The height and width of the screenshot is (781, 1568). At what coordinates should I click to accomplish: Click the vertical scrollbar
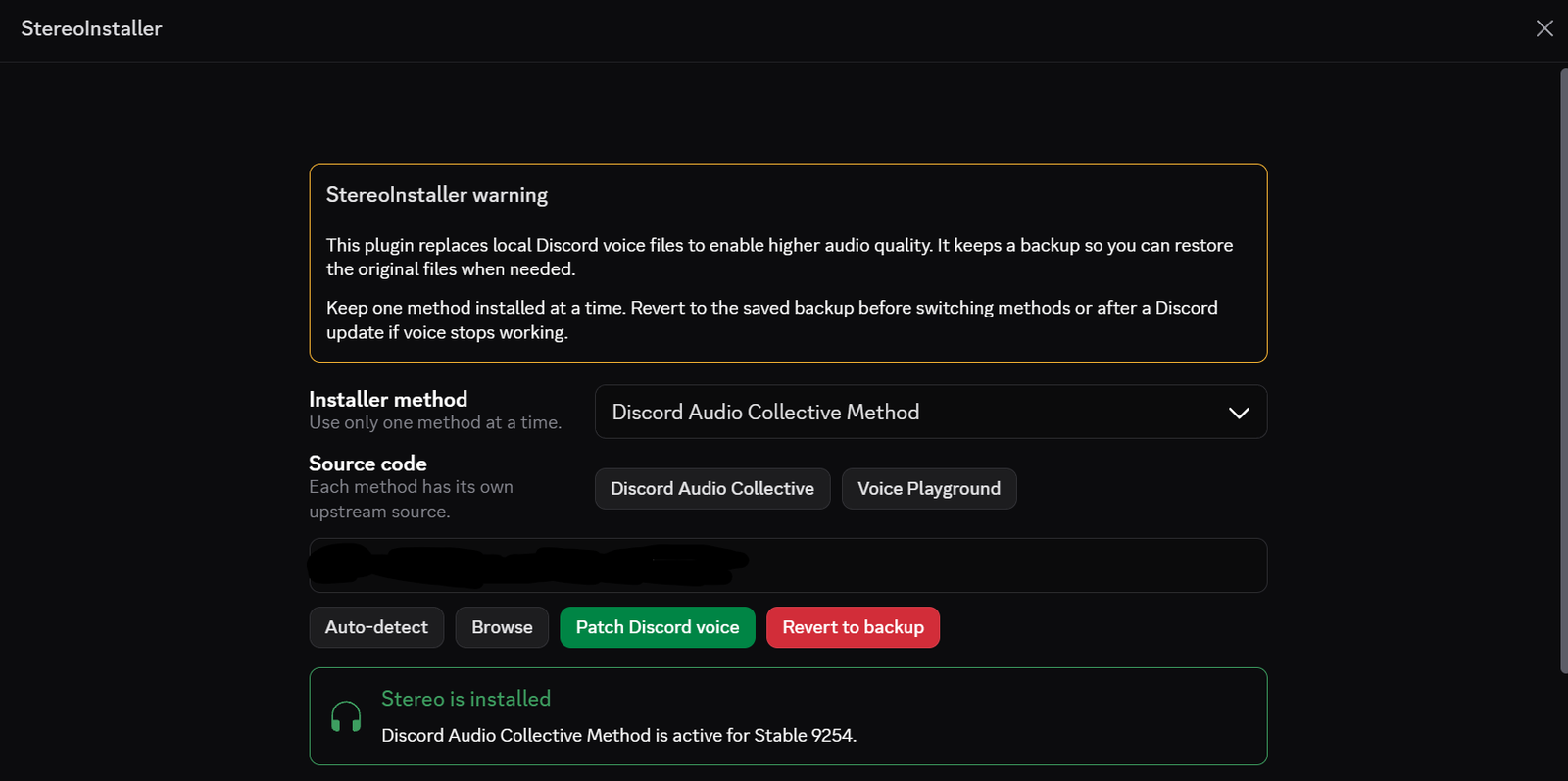(1563, 370)
